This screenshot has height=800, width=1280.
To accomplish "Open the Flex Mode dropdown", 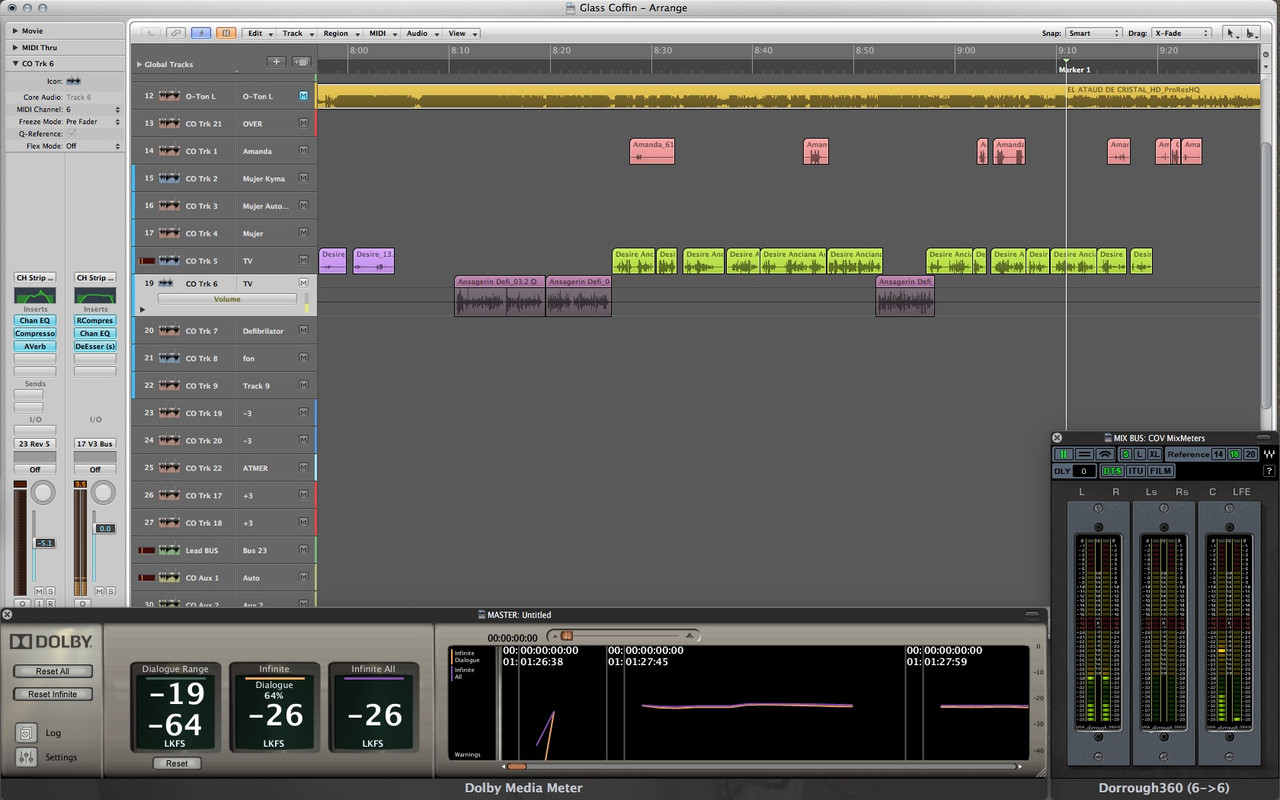I will click(93, 146).
